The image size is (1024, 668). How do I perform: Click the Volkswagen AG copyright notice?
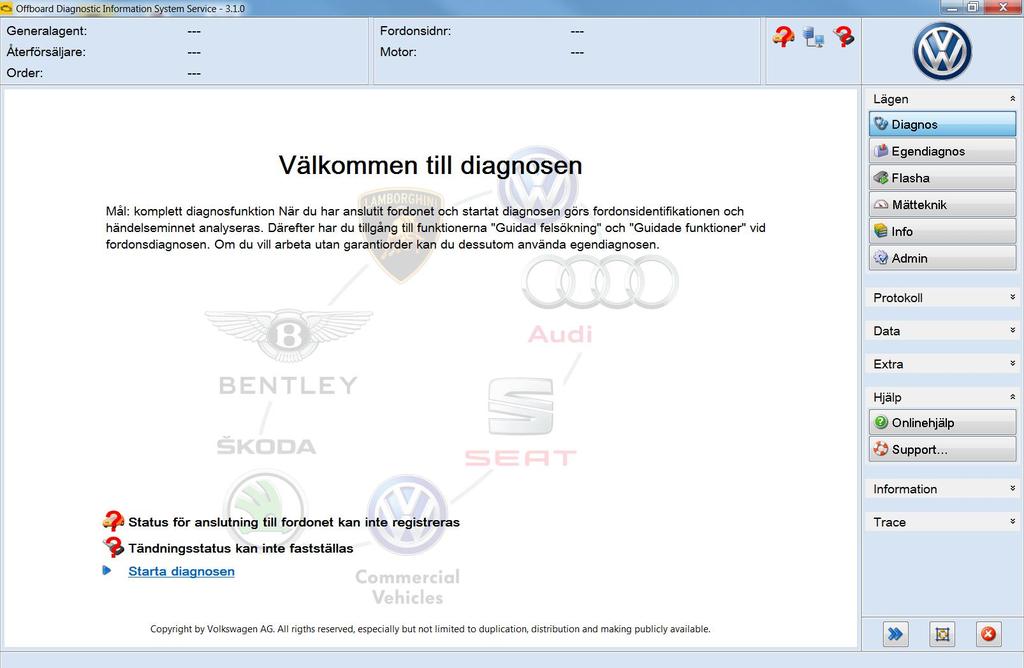click(430, 629)
